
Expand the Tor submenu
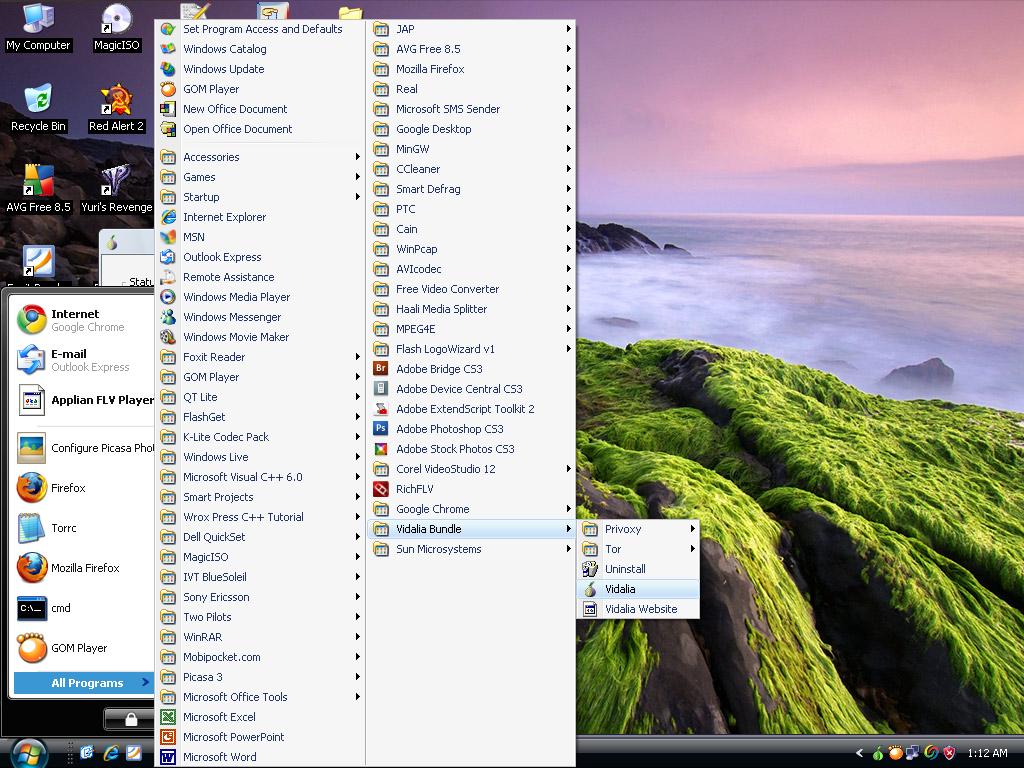point(638,549)
